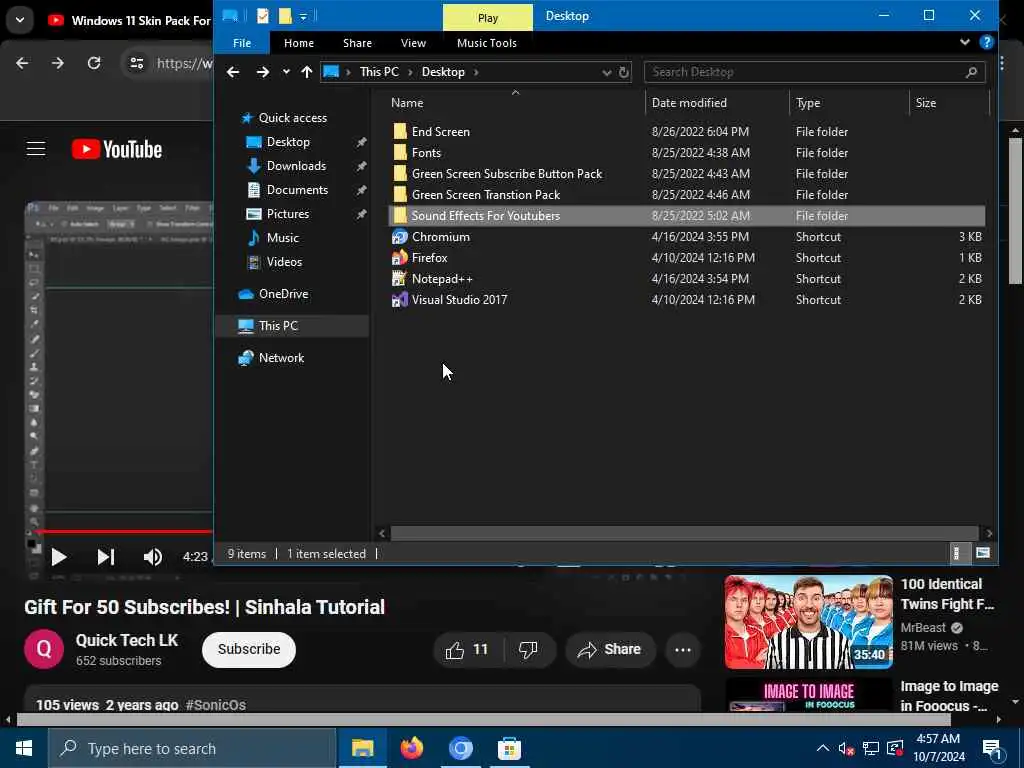1024x768 pixels.
Task: Select the Visual Studio 2017 shortcut
Action: [x=459, y=300]
